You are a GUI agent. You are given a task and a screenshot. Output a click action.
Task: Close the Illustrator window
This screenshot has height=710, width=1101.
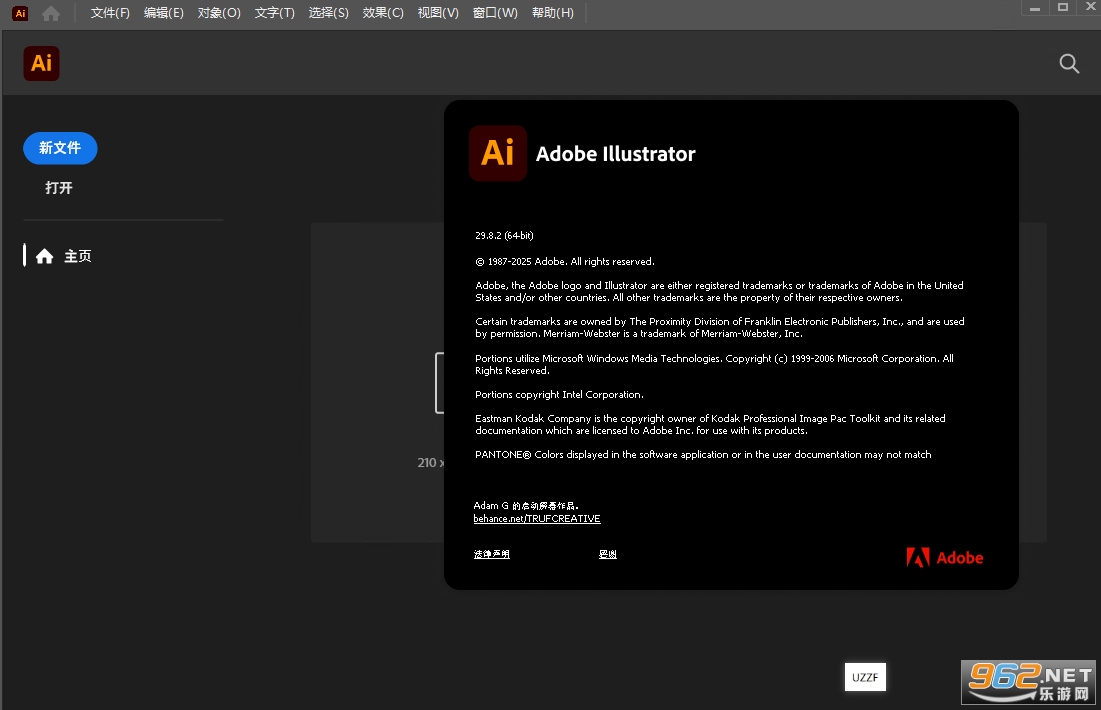(1090, 7)
